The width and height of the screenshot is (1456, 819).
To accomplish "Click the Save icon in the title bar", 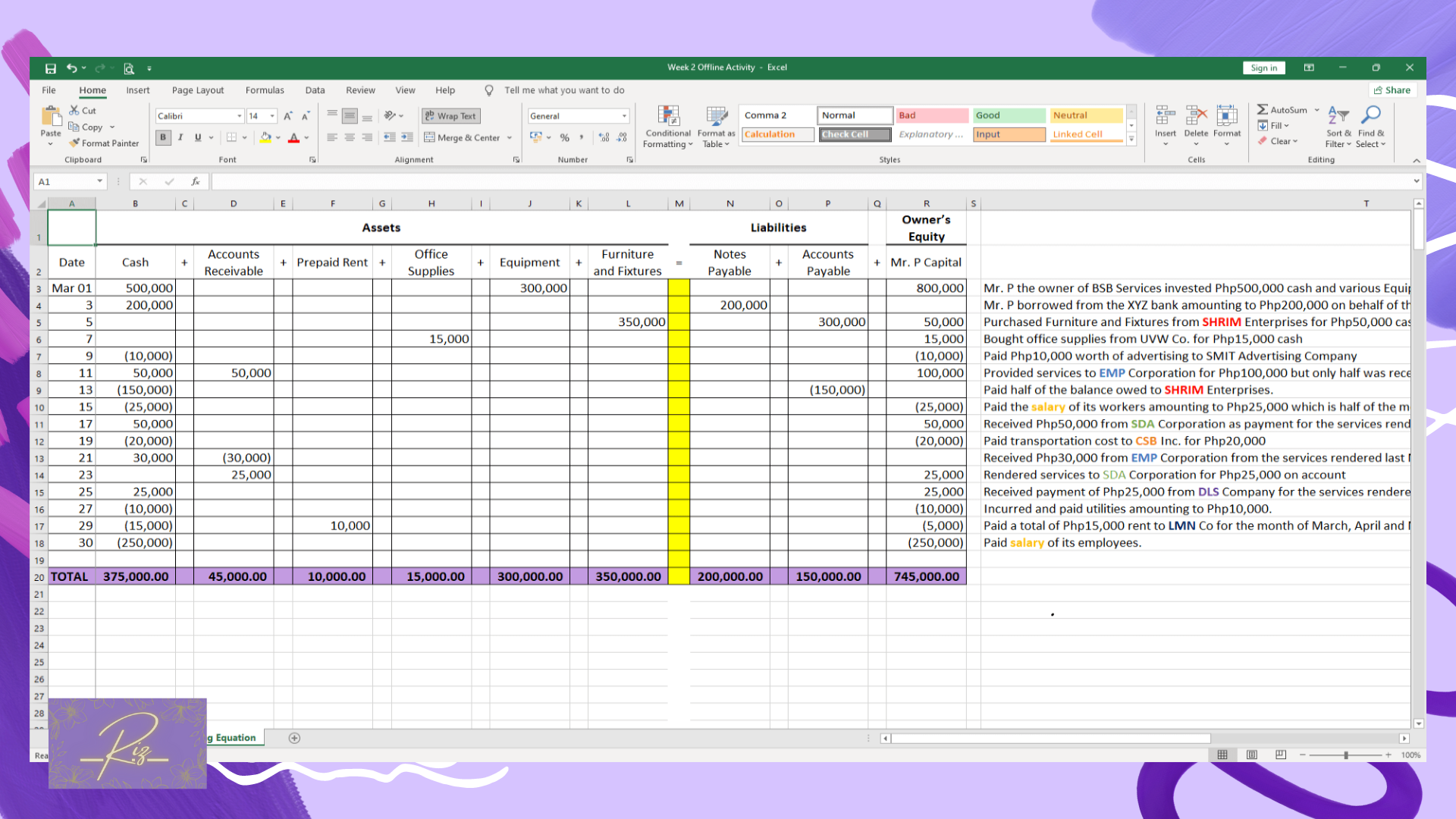I will 50,68.
